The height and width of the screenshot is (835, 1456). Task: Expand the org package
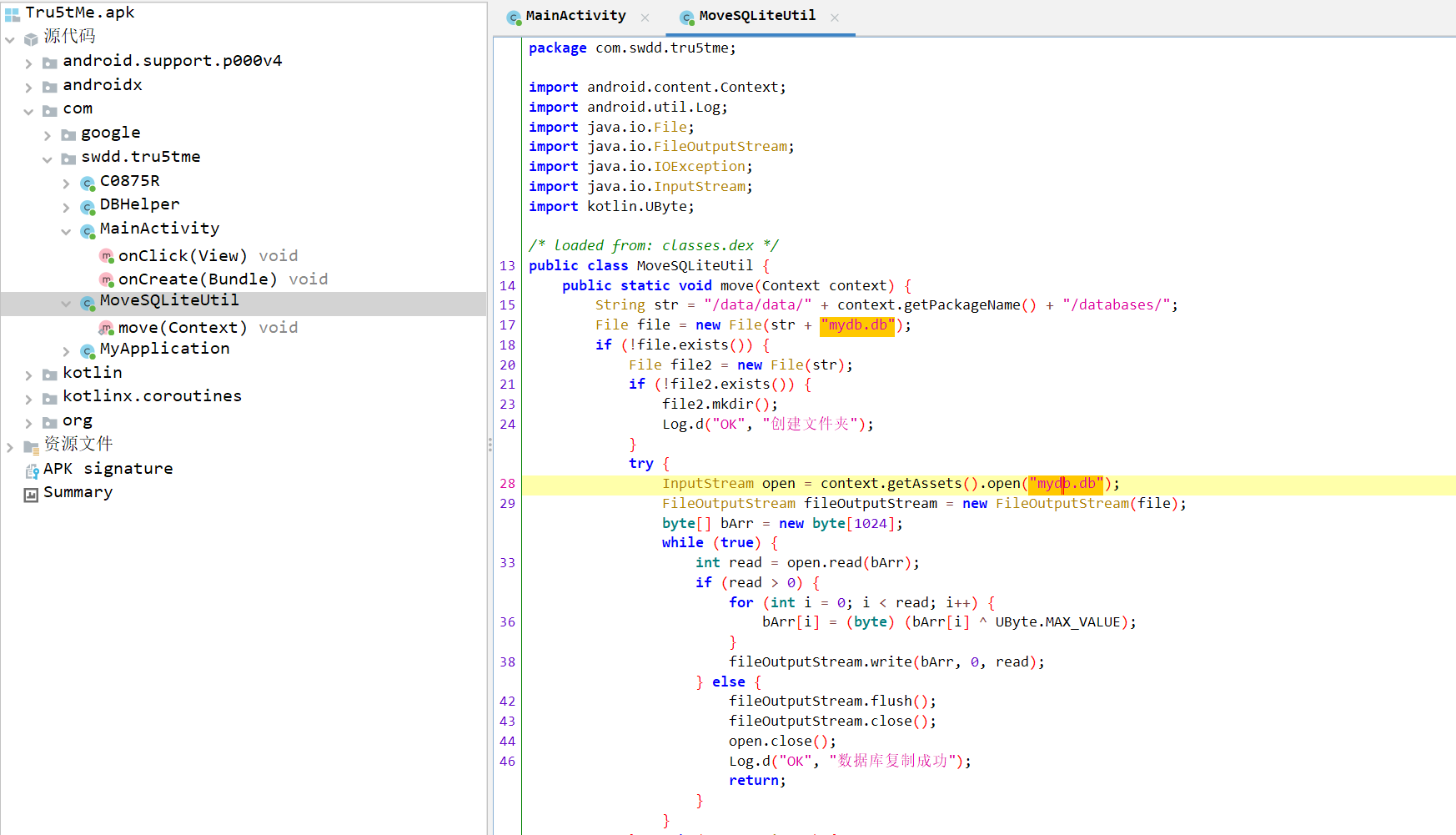28,423
